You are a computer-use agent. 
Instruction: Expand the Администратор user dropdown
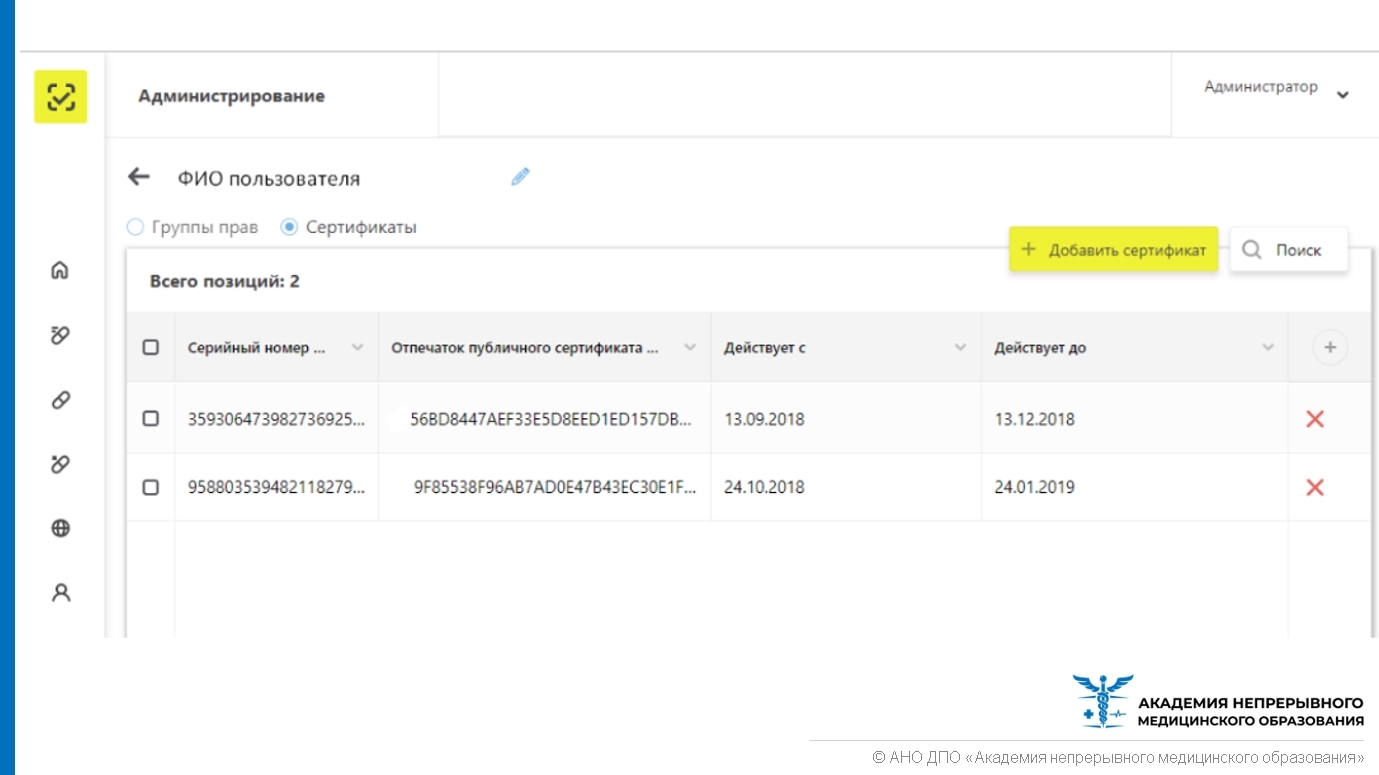pos(1343,95)
